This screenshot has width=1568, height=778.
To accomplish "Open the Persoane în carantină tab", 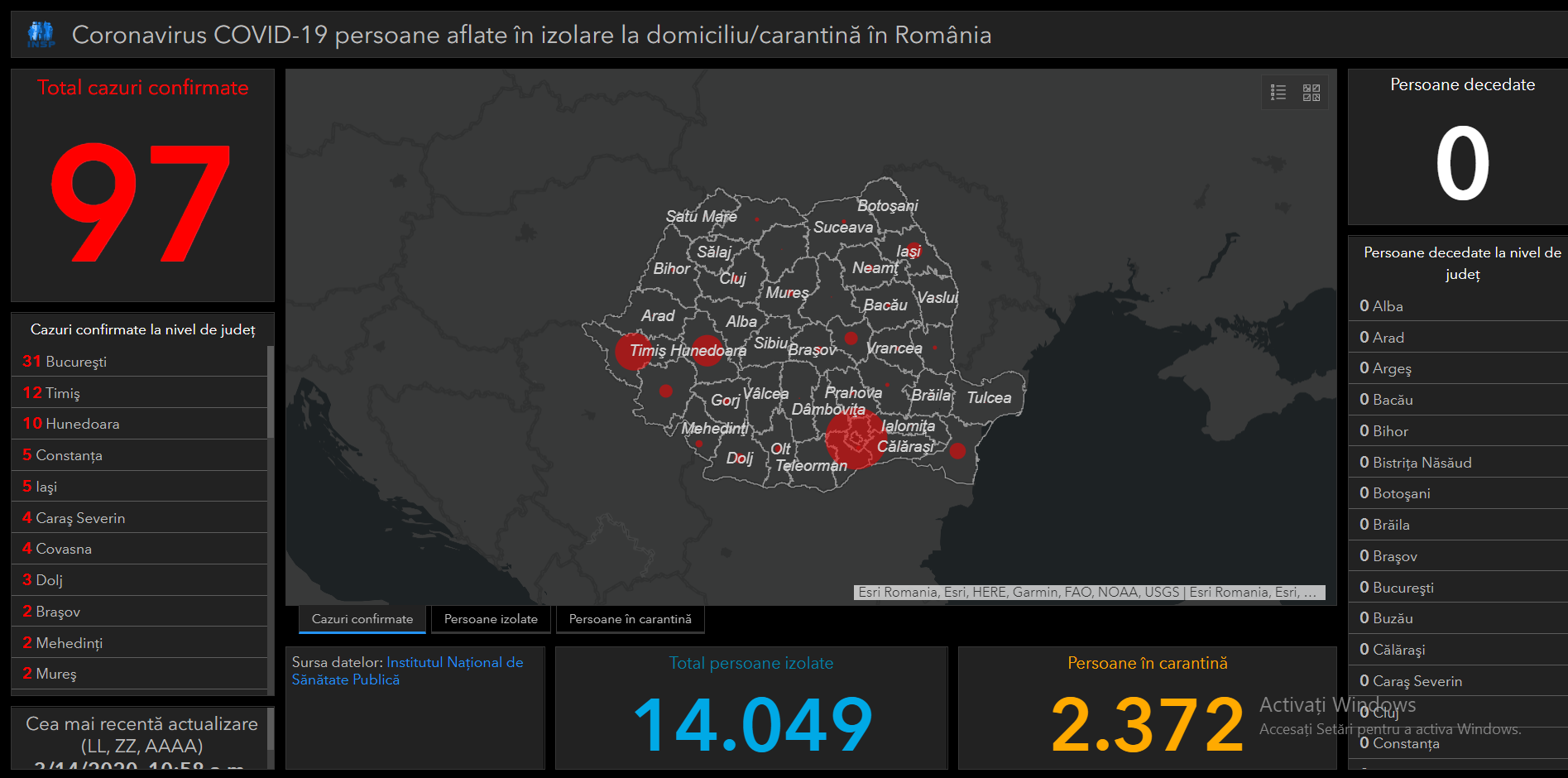I will [x=630, y=619].
